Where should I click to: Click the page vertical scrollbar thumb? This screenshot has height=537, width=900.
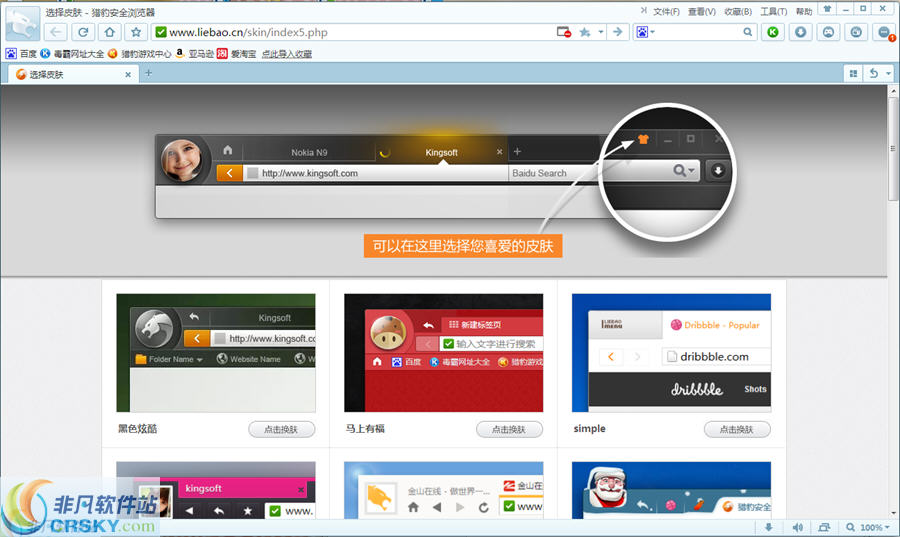tap(893, 149)
